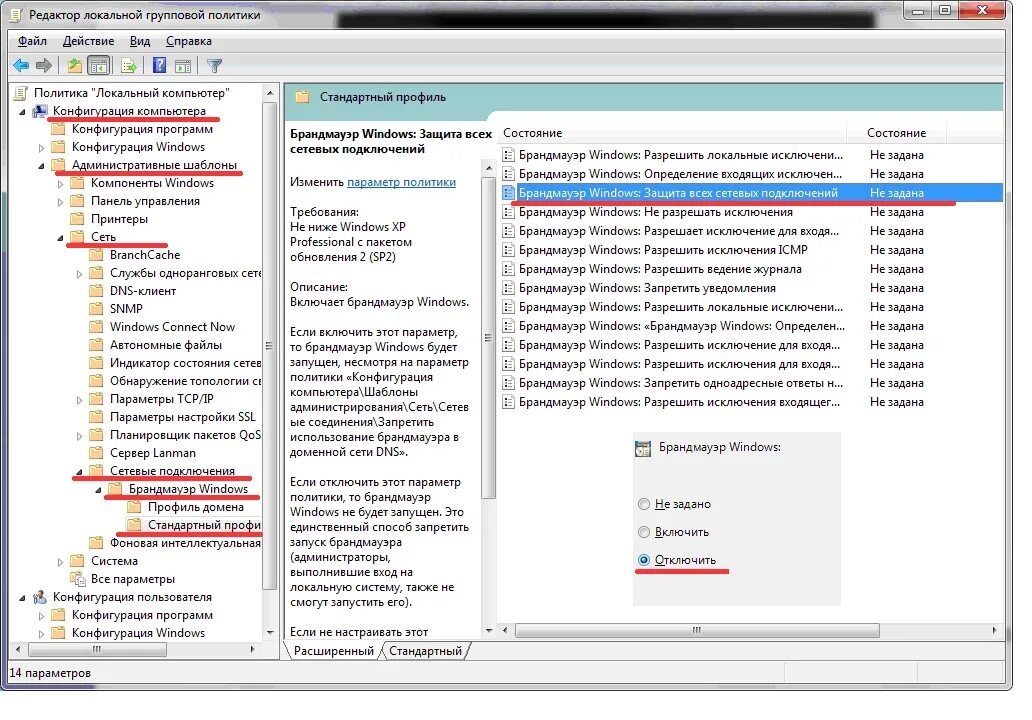
Task: Click the Filter funnel toolbar icon
Action: 215,65
